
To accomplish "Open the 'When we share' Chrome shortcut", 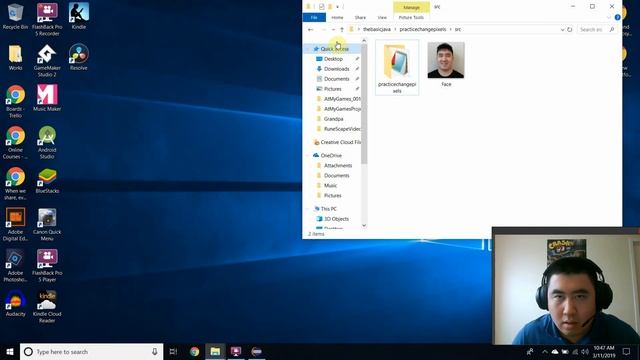I will 15,183.
